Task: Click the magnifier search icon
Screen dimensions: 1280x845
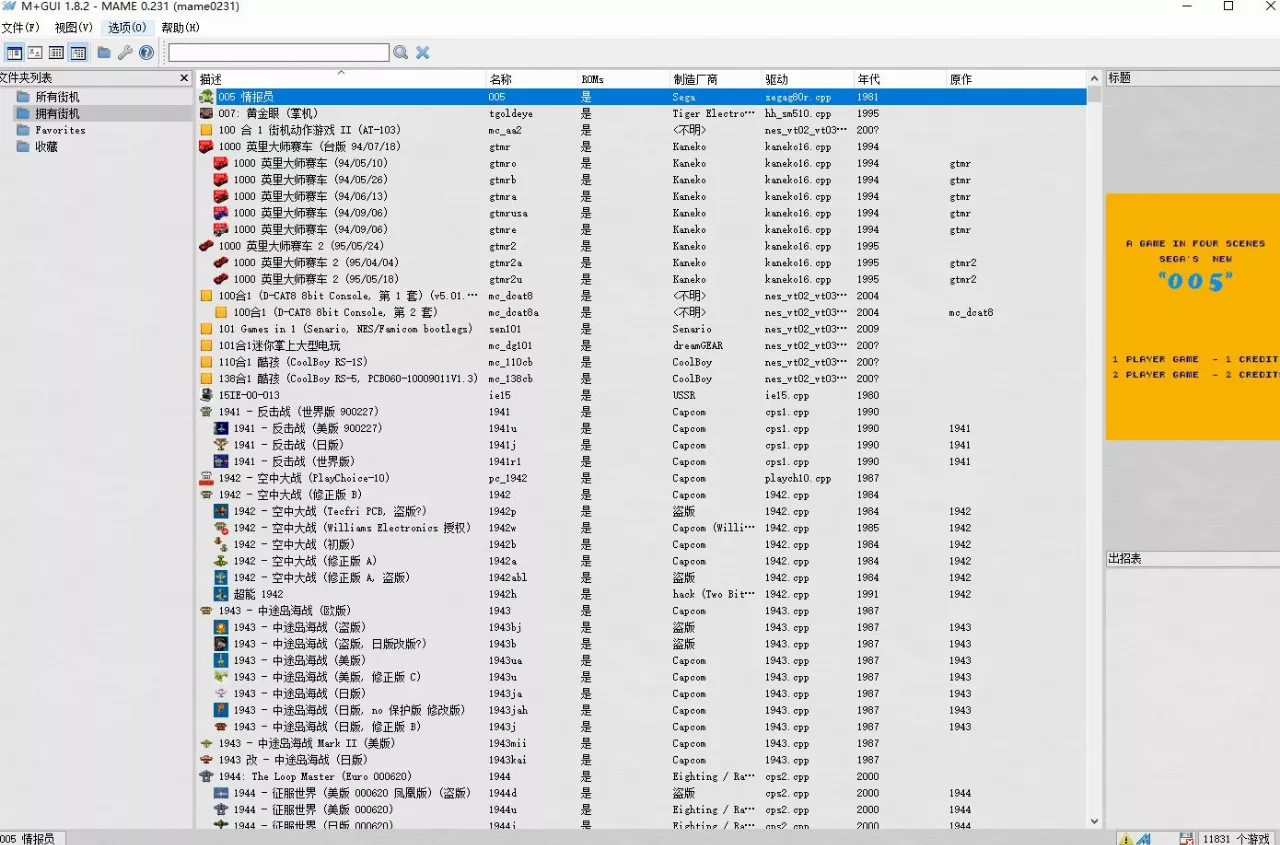Action: click(x=400, y=53)
